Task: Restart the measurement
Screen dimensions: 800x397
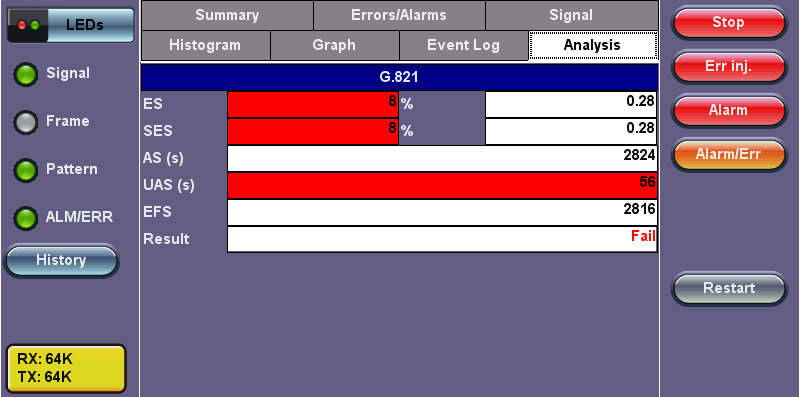Action: click(x=729, y=288)
